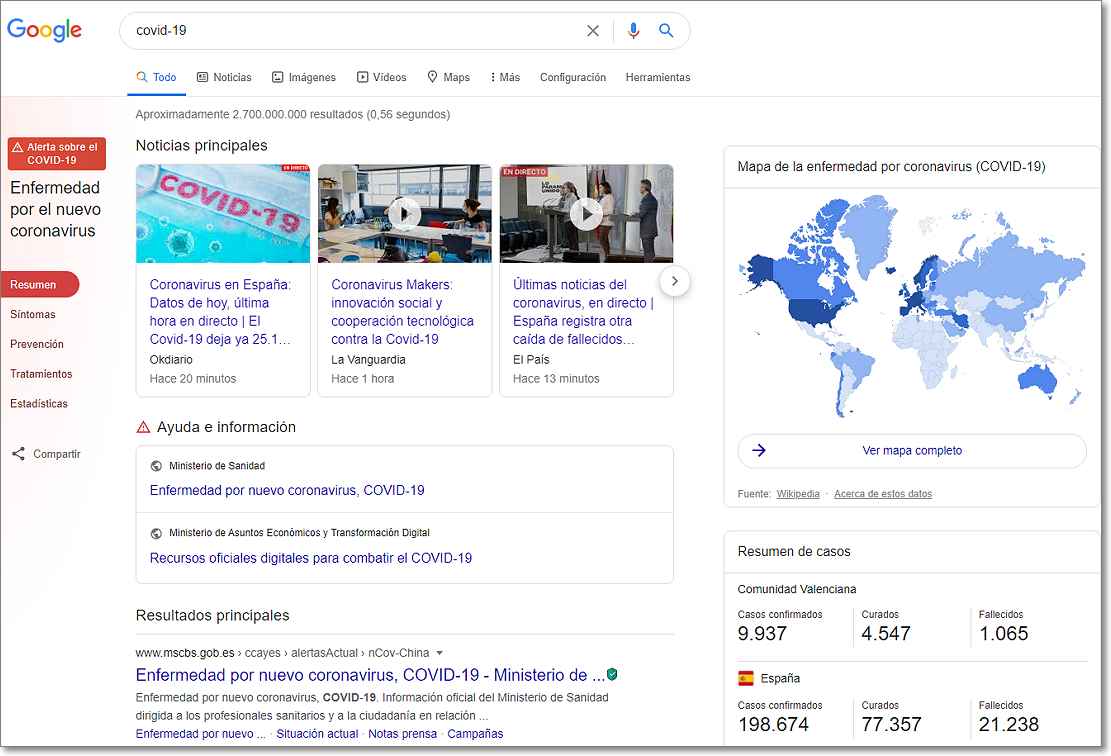Select the Todo tab
This screenshot has height=756, width=1111.
click(157, 77)
